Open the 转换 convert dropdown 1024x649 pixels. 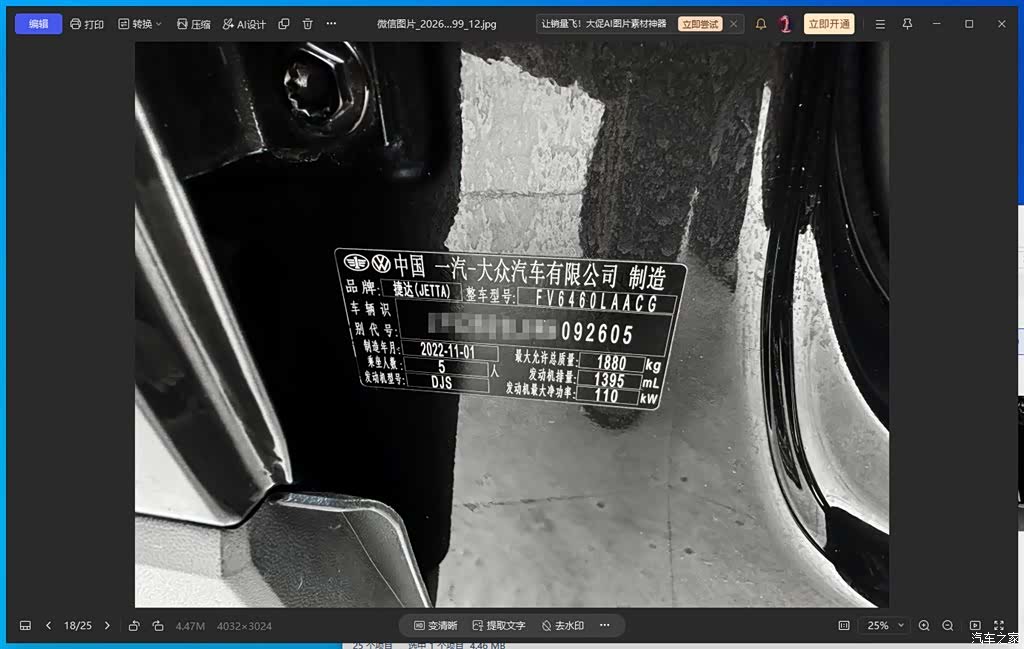pos(140,24)
